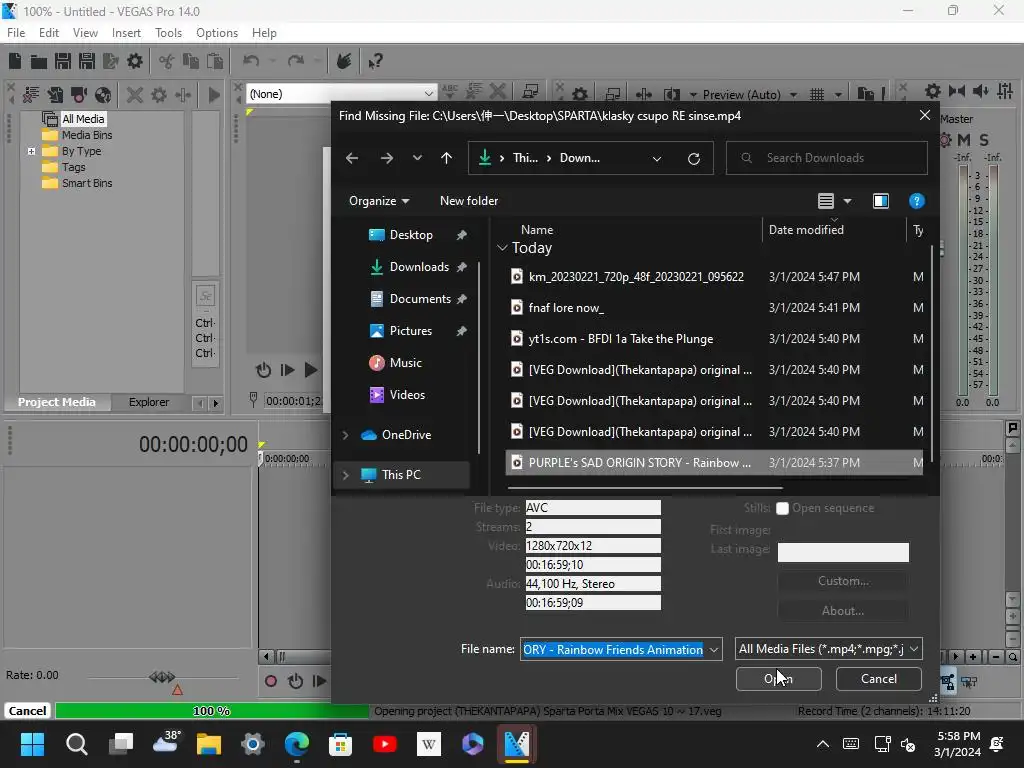This screenshot has height=768, width=1024.
Task: Click the Undo arrow in VEGAS toolbar
Action: coord(251,61)
